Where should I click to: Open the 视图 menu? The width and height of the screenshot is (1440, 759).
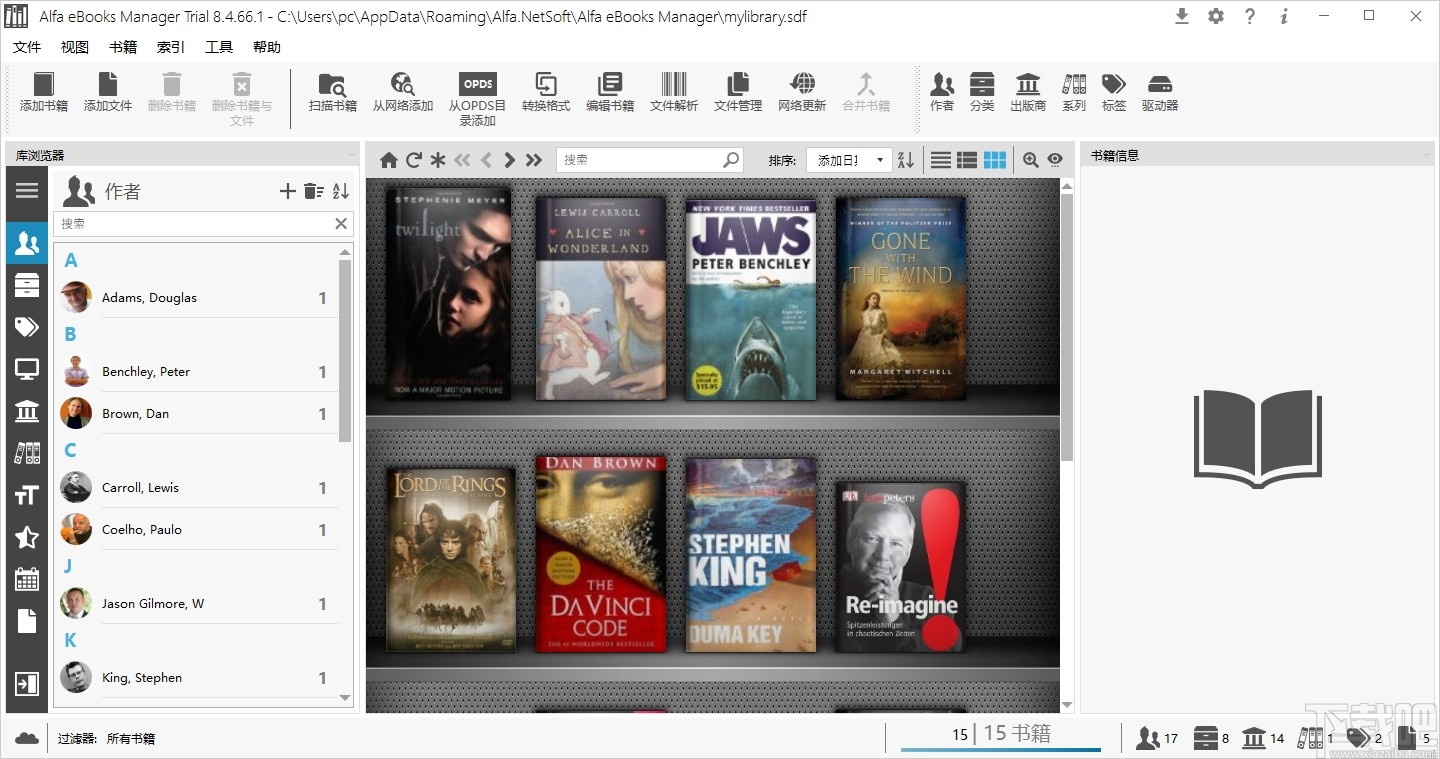point(74,46)
